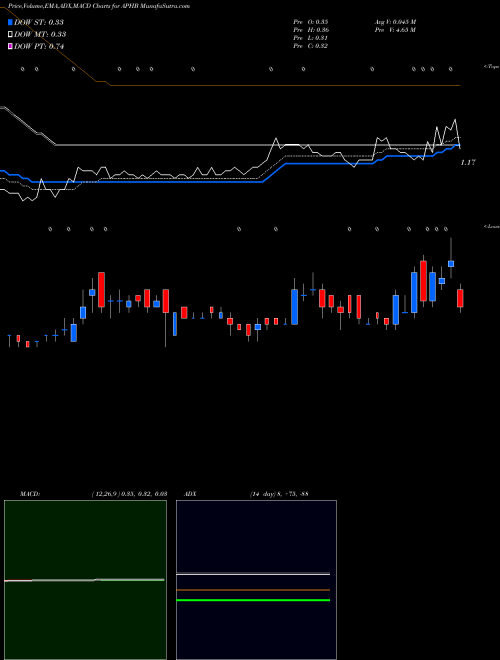The height and width of the screenshot is (660, 500).
Task: Click the ADX (14 day) parameter values
Action: [x=279, y=494]
